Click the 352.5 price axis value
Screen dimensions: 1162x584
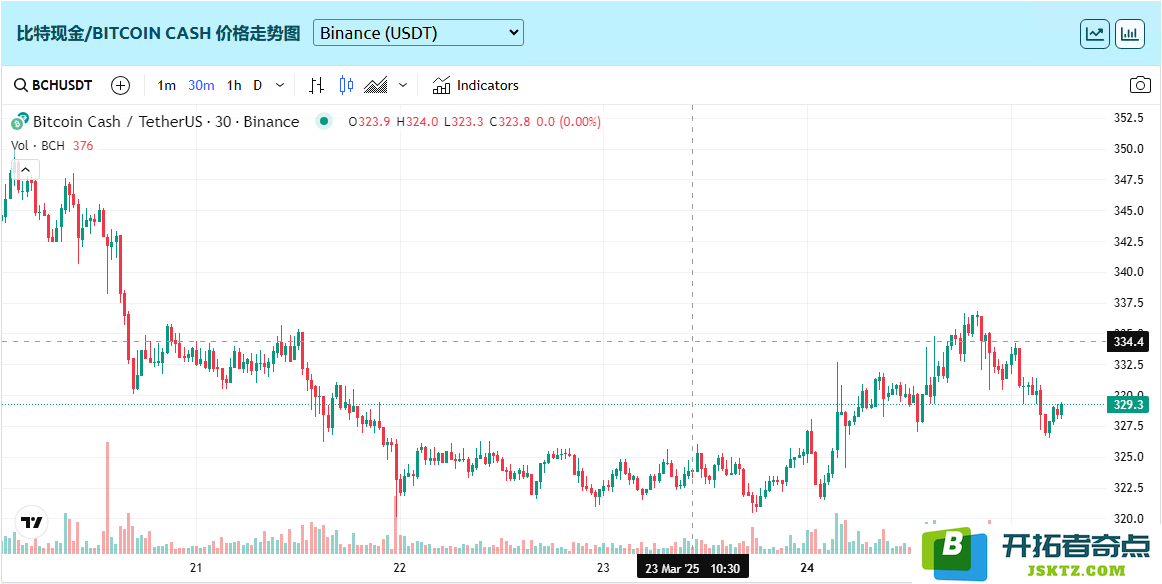1129,118
